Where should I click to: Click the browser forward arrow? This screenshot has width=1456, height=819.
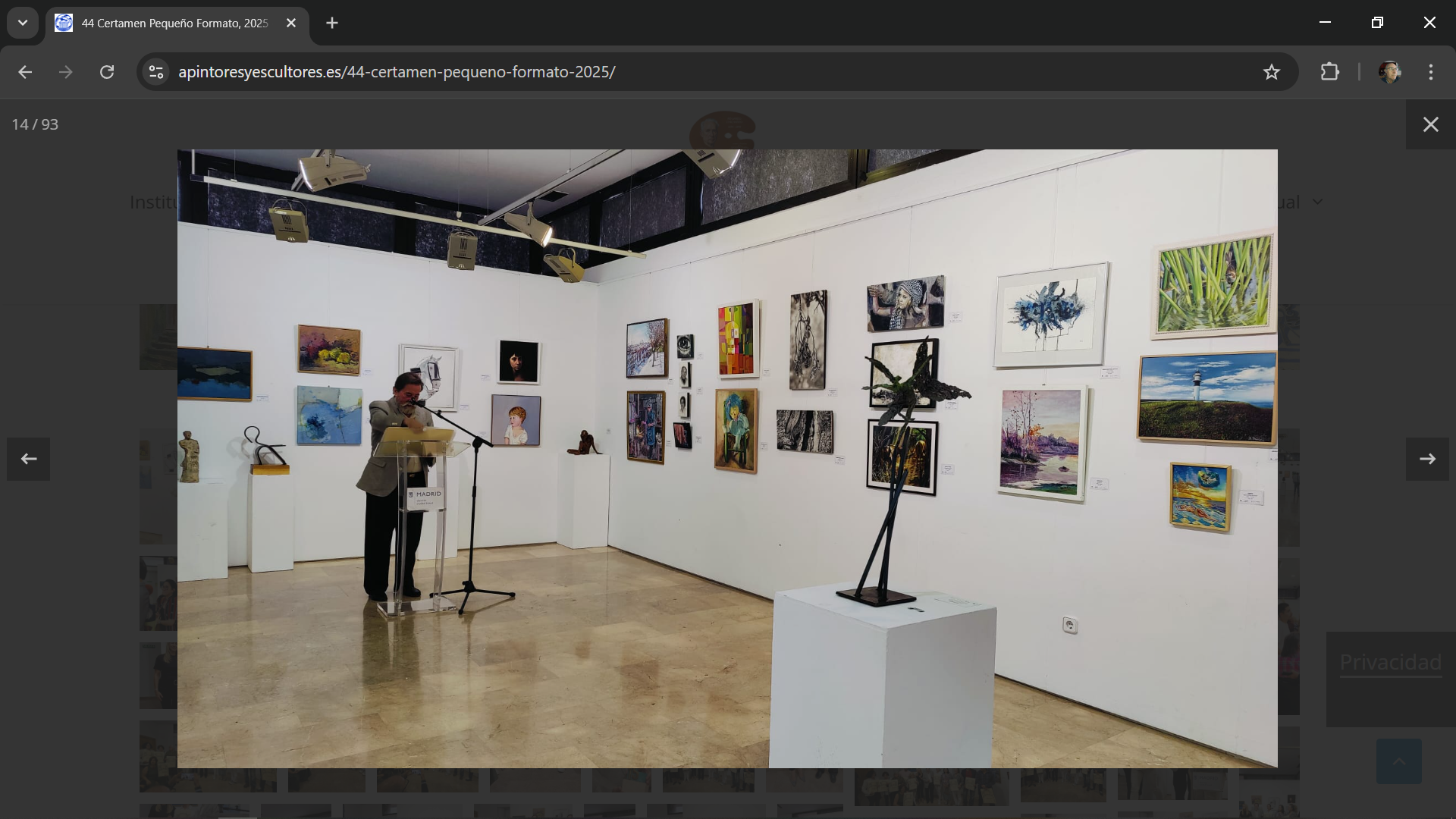pos(66,72)
